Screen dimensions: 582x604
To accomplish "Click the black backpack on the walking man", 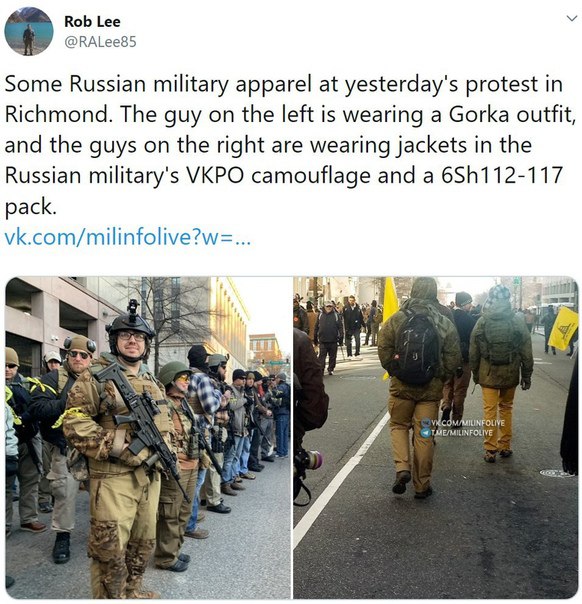I will click(415, 349).
